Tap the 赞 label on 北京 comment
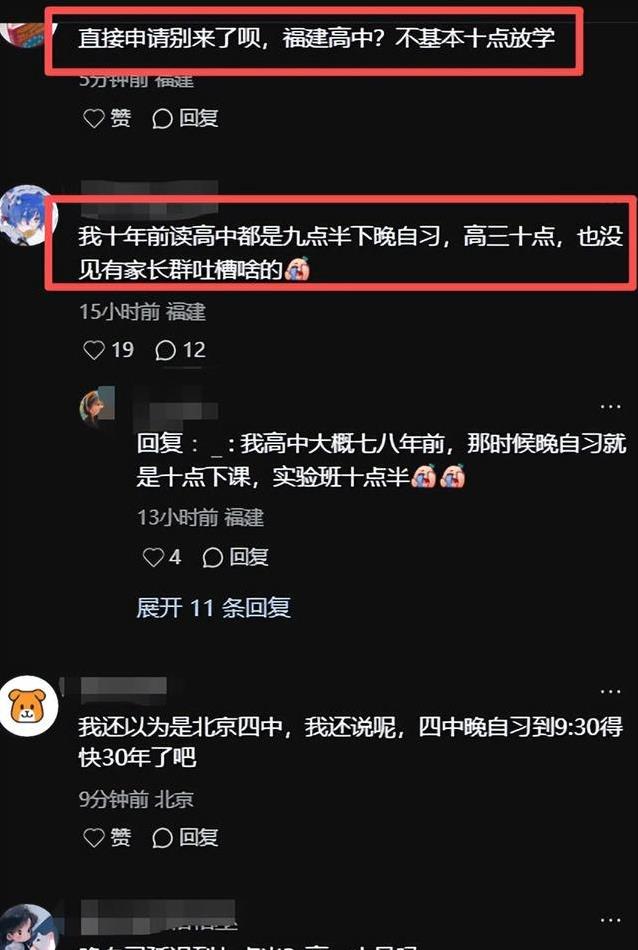The height and width of the screenshot is (950, 638). click(x=121, y=838)
